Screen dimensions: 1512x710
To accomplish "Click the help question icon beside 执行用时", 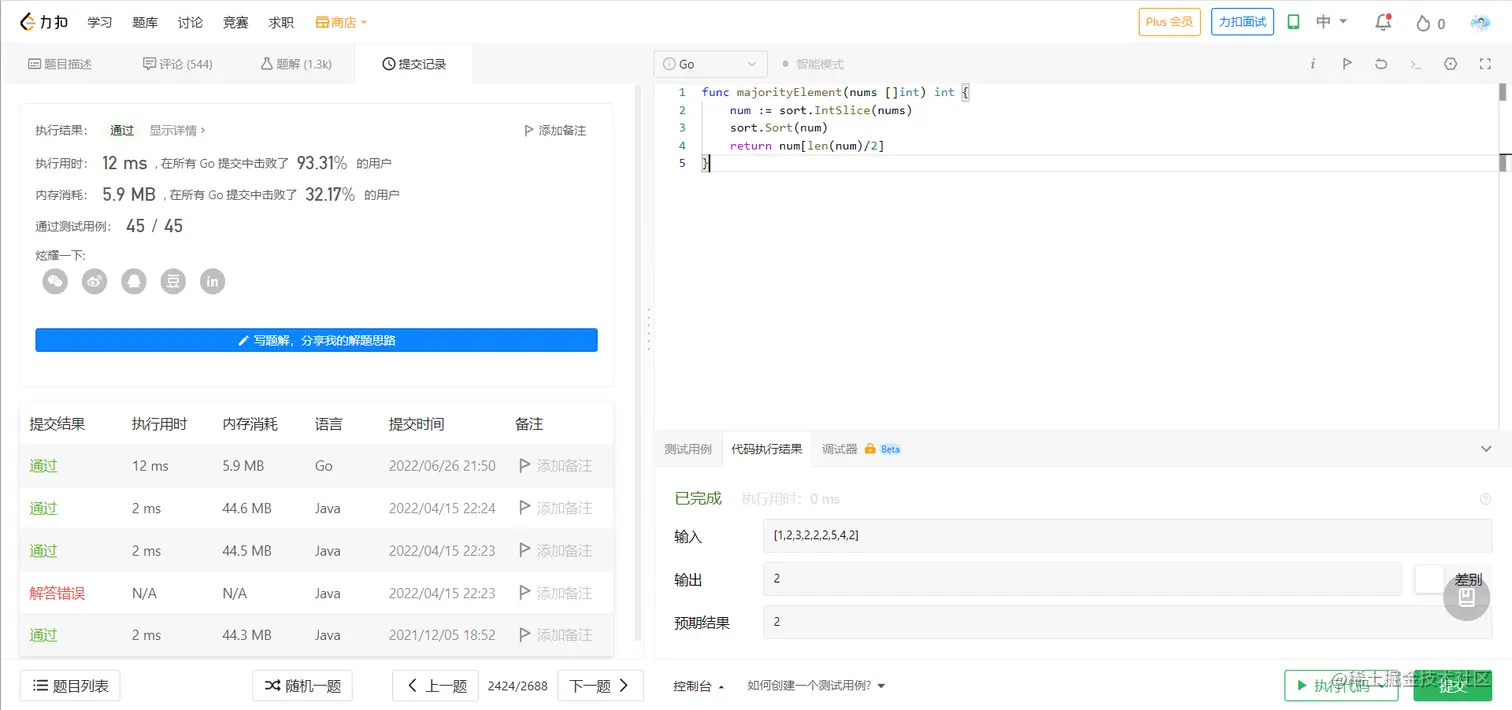I will tap(1485, 499).
